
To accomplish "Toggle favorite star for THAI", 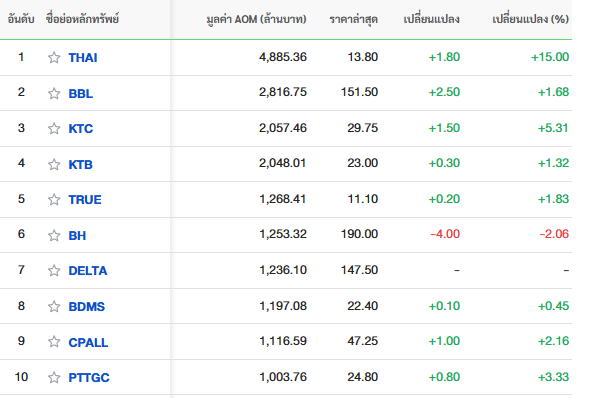I will pyautogui.click(x=54, y=57).
